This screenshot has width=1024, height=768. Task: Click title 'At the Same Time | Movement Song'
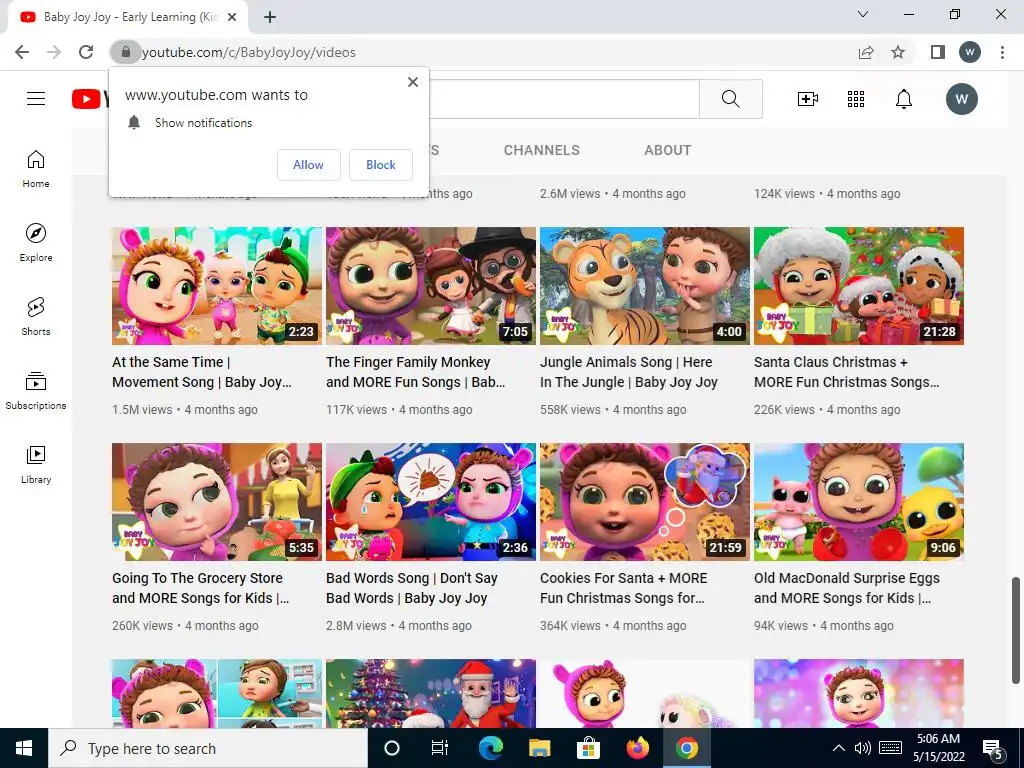(202, 372)
